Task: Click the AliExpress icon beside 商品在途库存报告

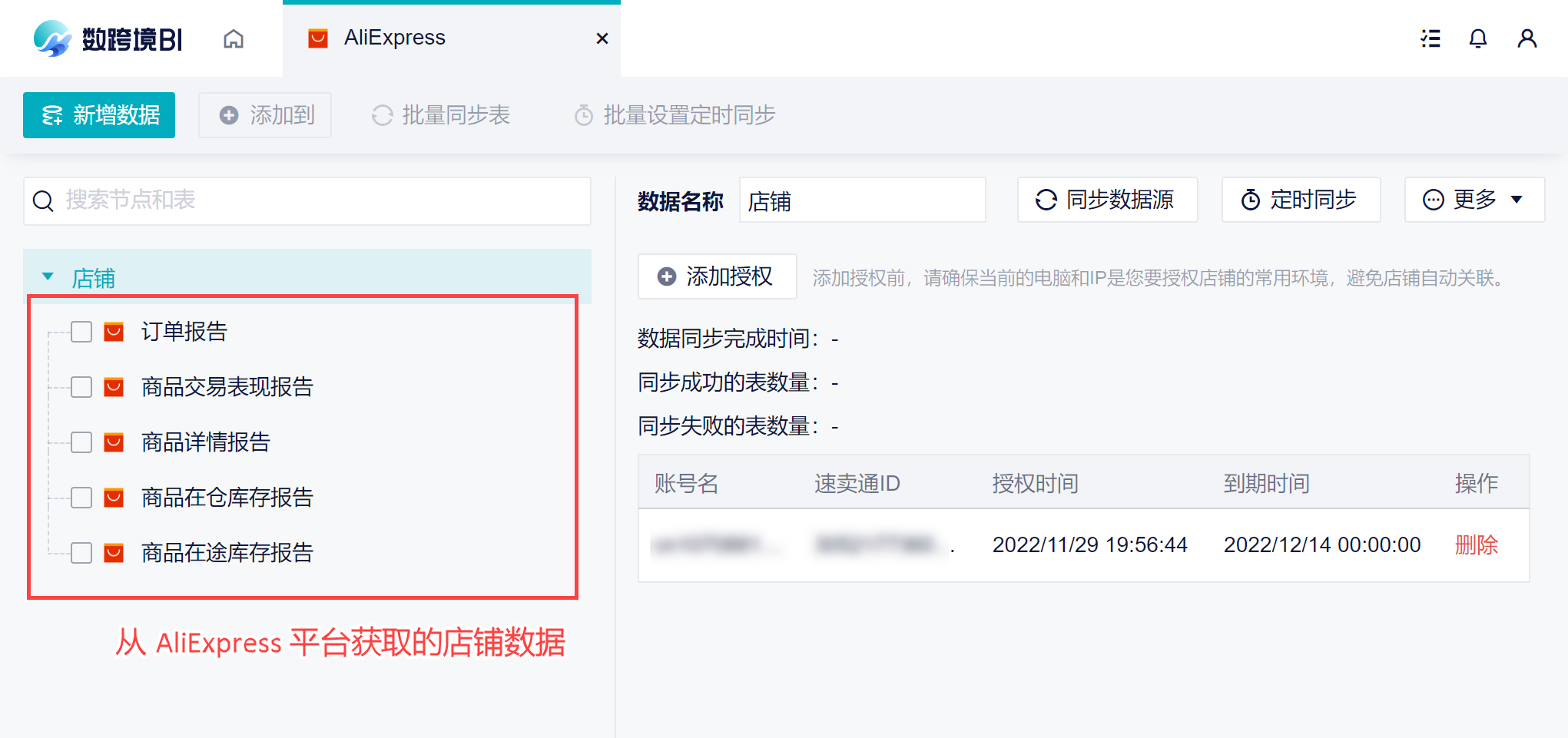Action: tap(114, 553)
